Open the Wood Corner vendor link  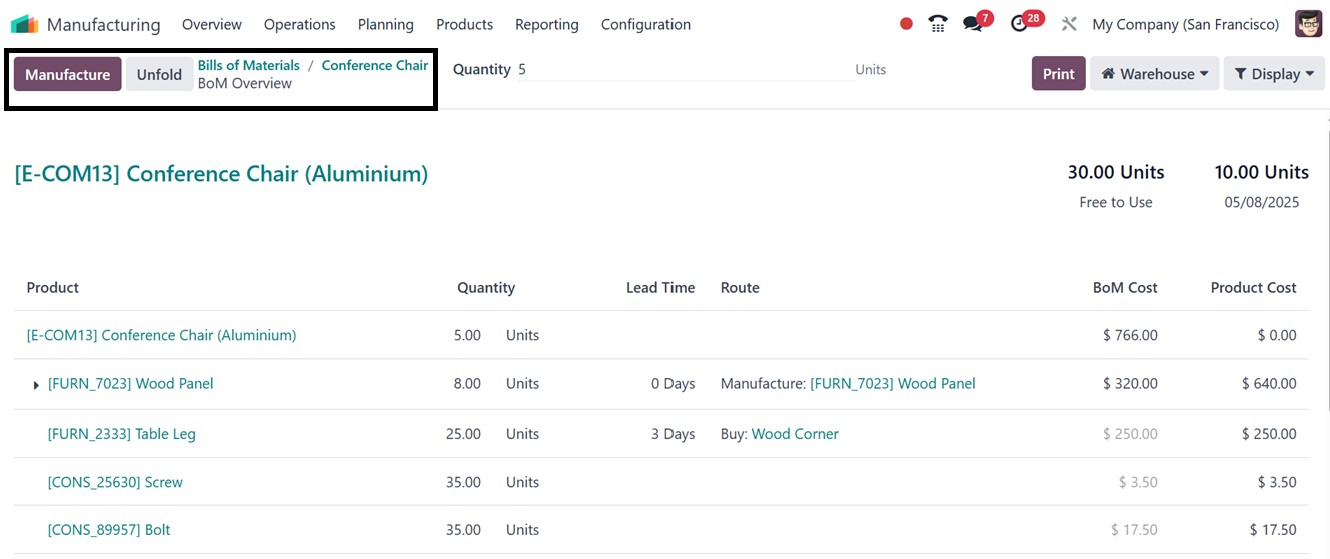pyautogui.click(x=794, y=434)
